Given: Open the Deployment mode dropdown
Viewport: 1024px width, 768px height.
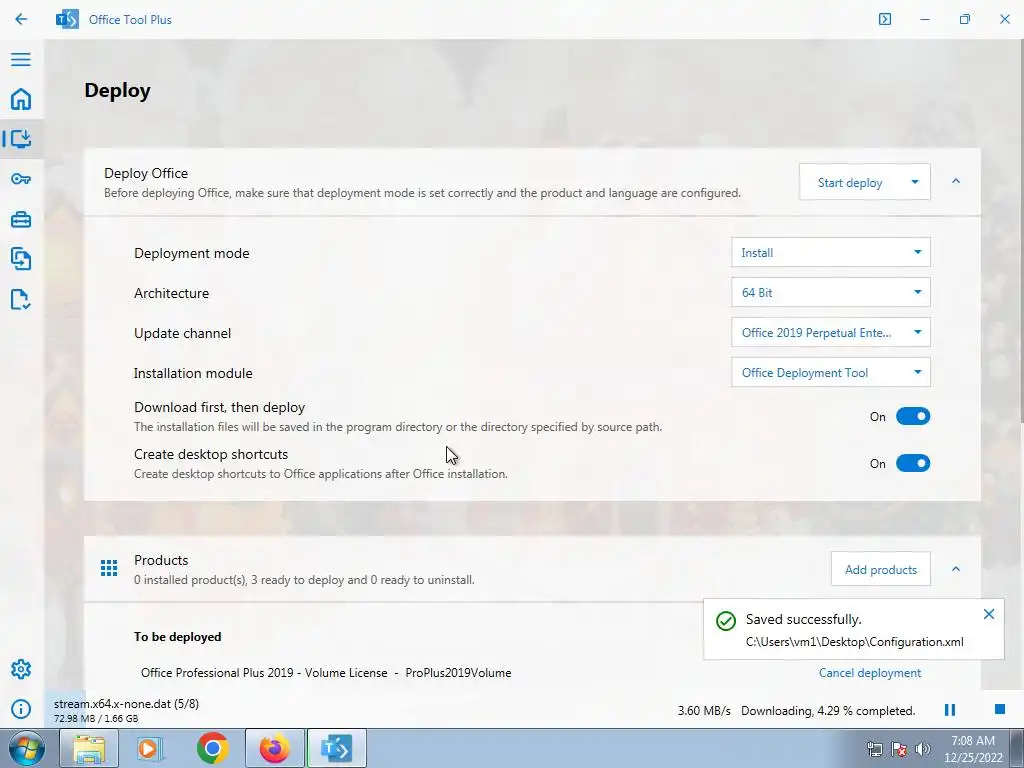Looking at the screenshot, I should (831, 253).
